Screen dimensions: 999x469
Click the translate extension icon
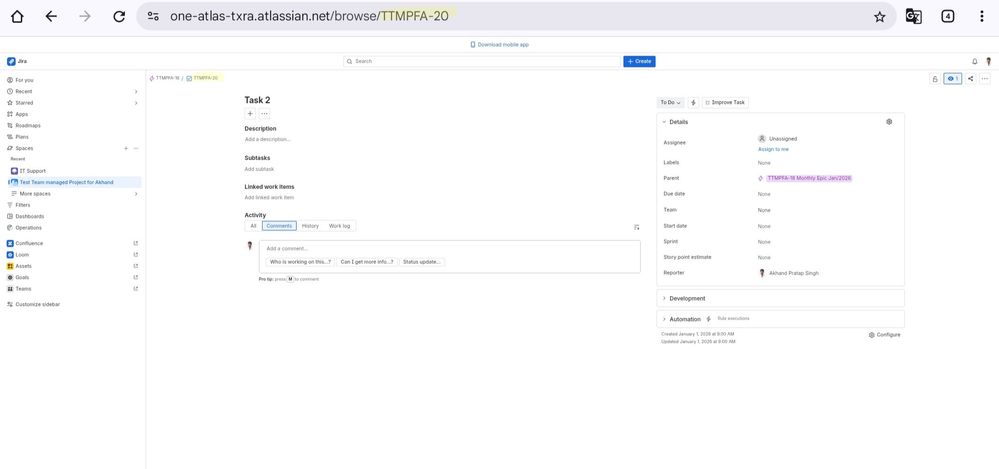pyautogui.click(x=914, y=17)
